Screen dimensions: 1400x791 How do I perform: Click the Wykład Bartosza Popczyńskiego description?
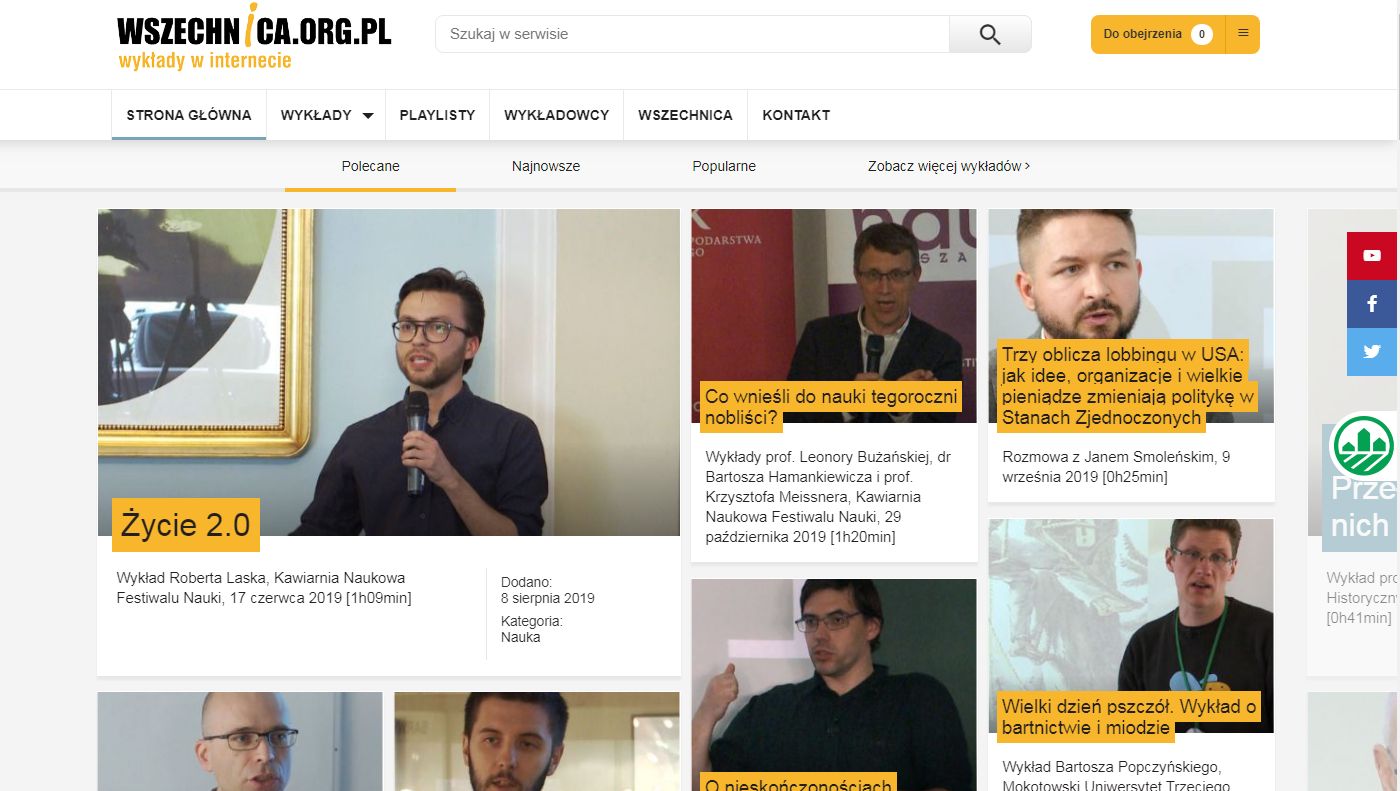click(x=1116, y=776)
